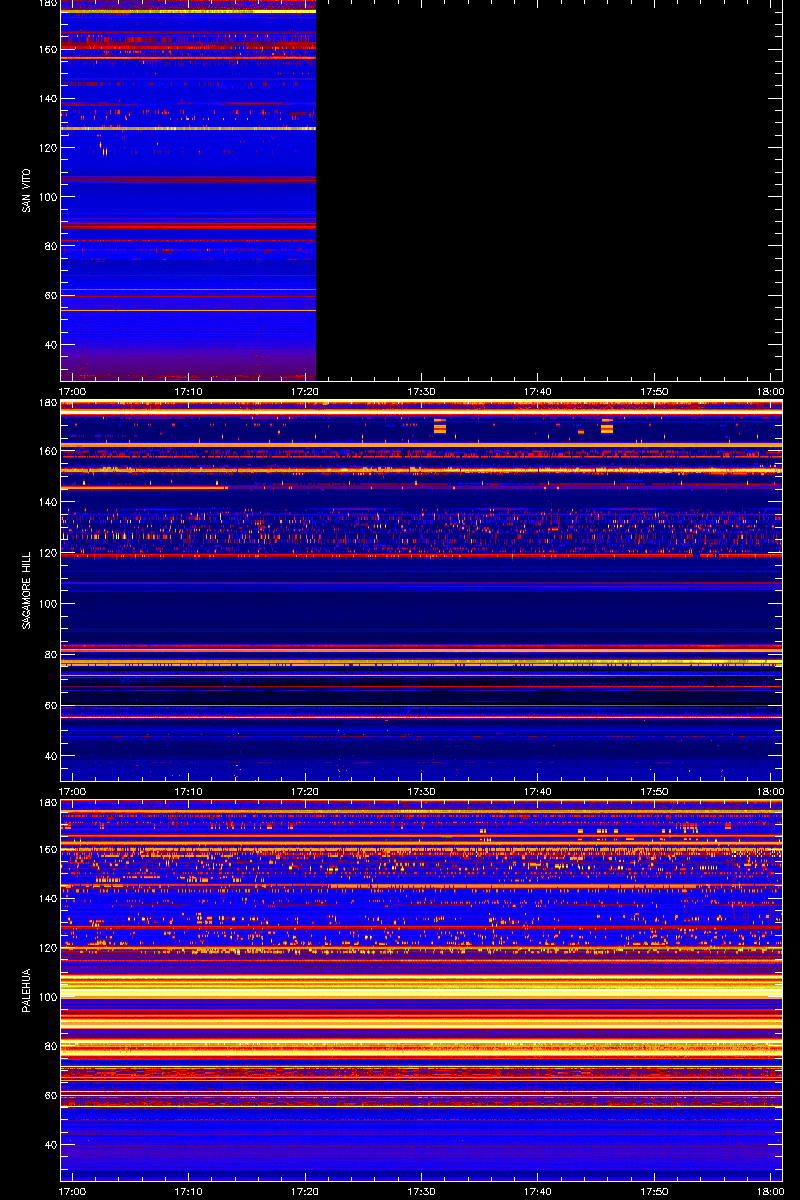Pick the 160 frequency label on Palehua axis
Image resolution: width=800 pixels, height=1200 pixels.
(47, 850)
